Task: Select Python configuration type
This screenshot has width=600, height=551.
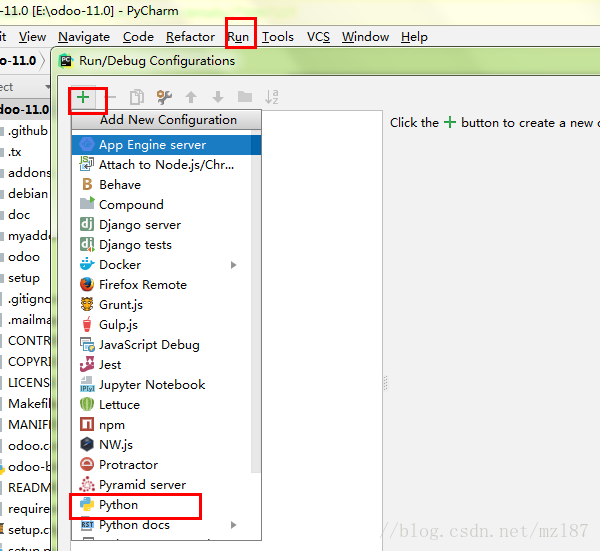Action: [161, 505]
